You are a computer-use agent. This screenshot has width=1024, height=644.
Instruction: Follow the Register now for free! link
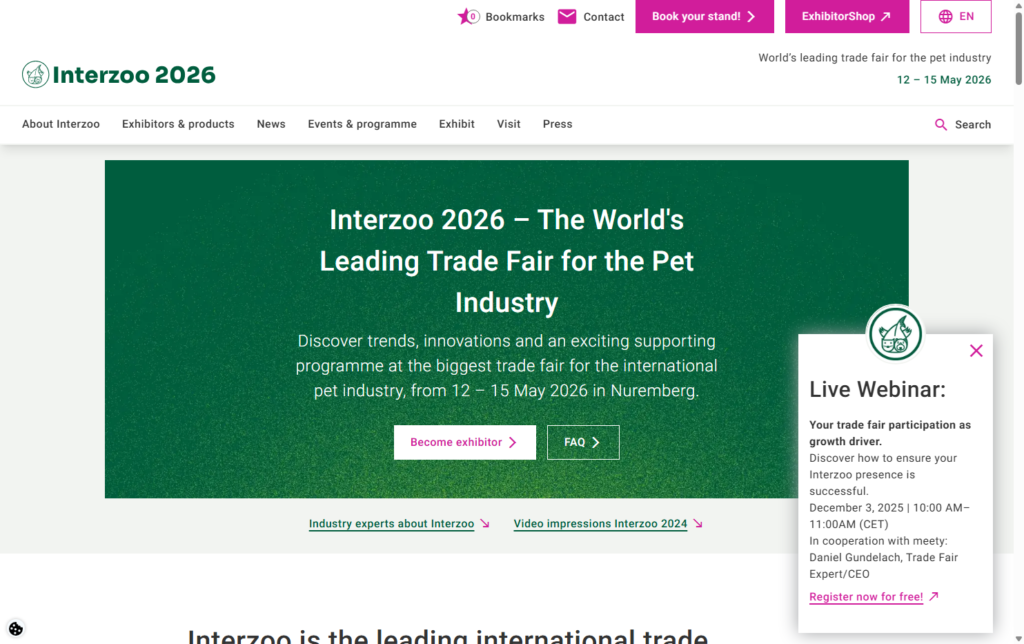coord(866,597)
